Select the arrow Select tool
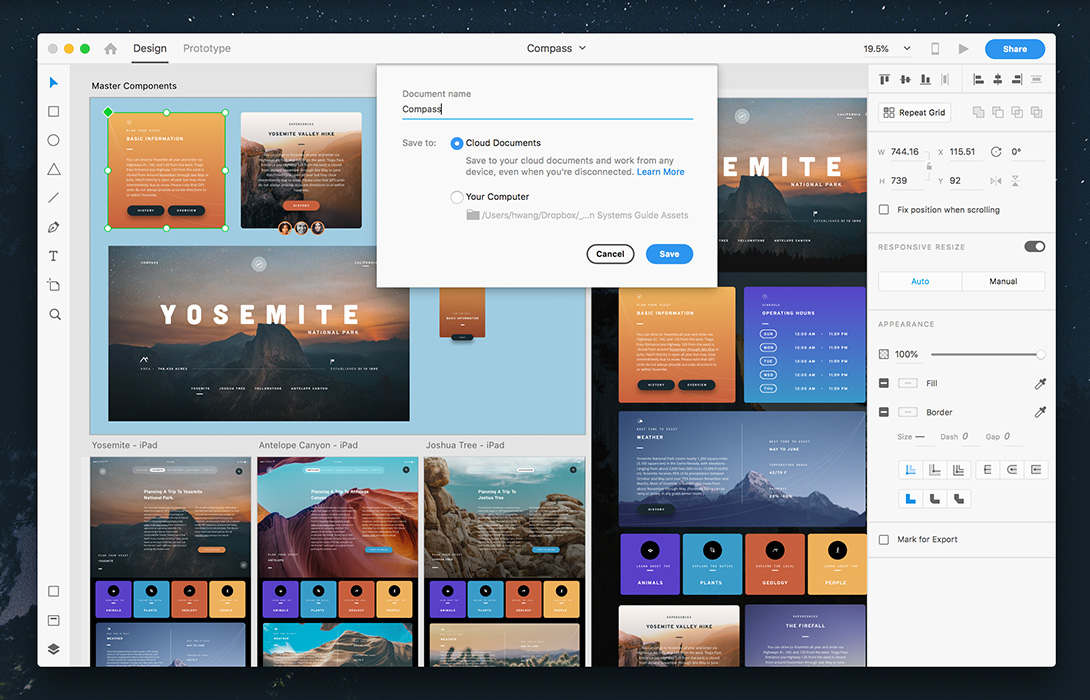The width and height of the screenshot is (1090, 700). click(54, 83)
